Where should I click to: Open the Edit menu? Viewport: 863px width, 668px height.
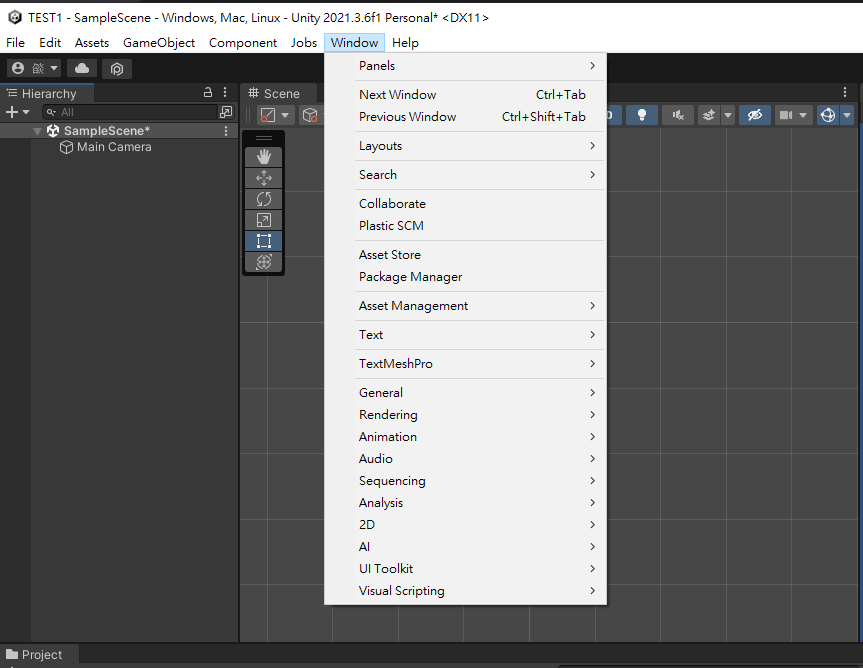tap(50, 42)
